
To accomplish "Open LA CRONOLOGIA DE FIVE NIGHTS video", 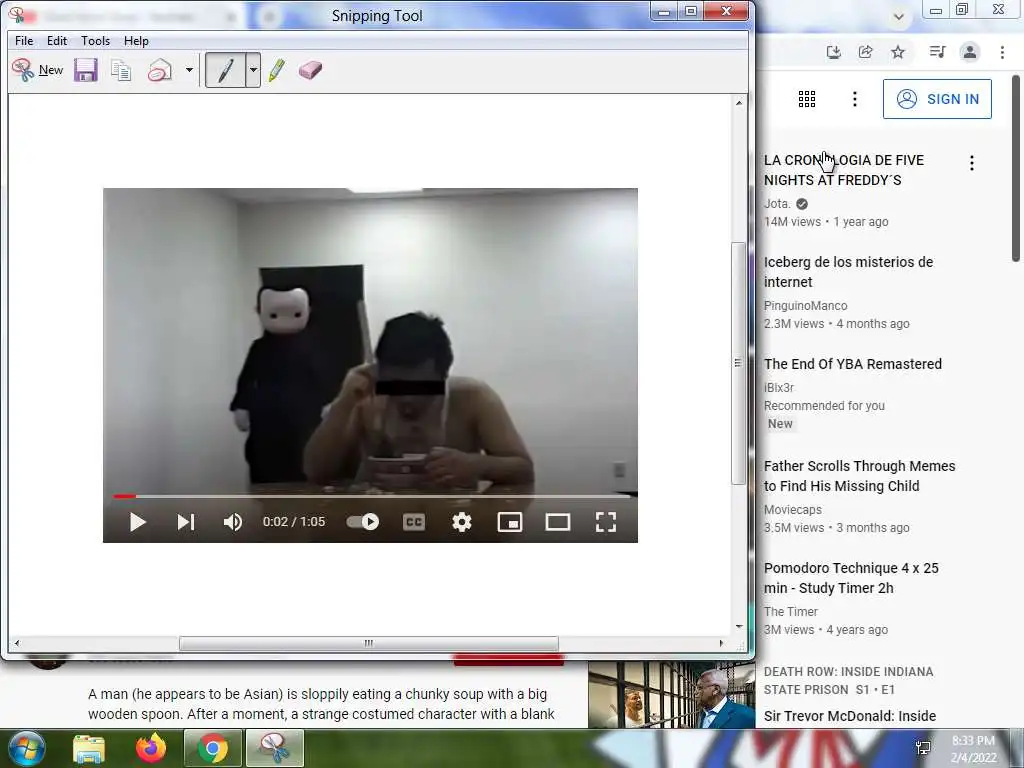I will point(844,170).
